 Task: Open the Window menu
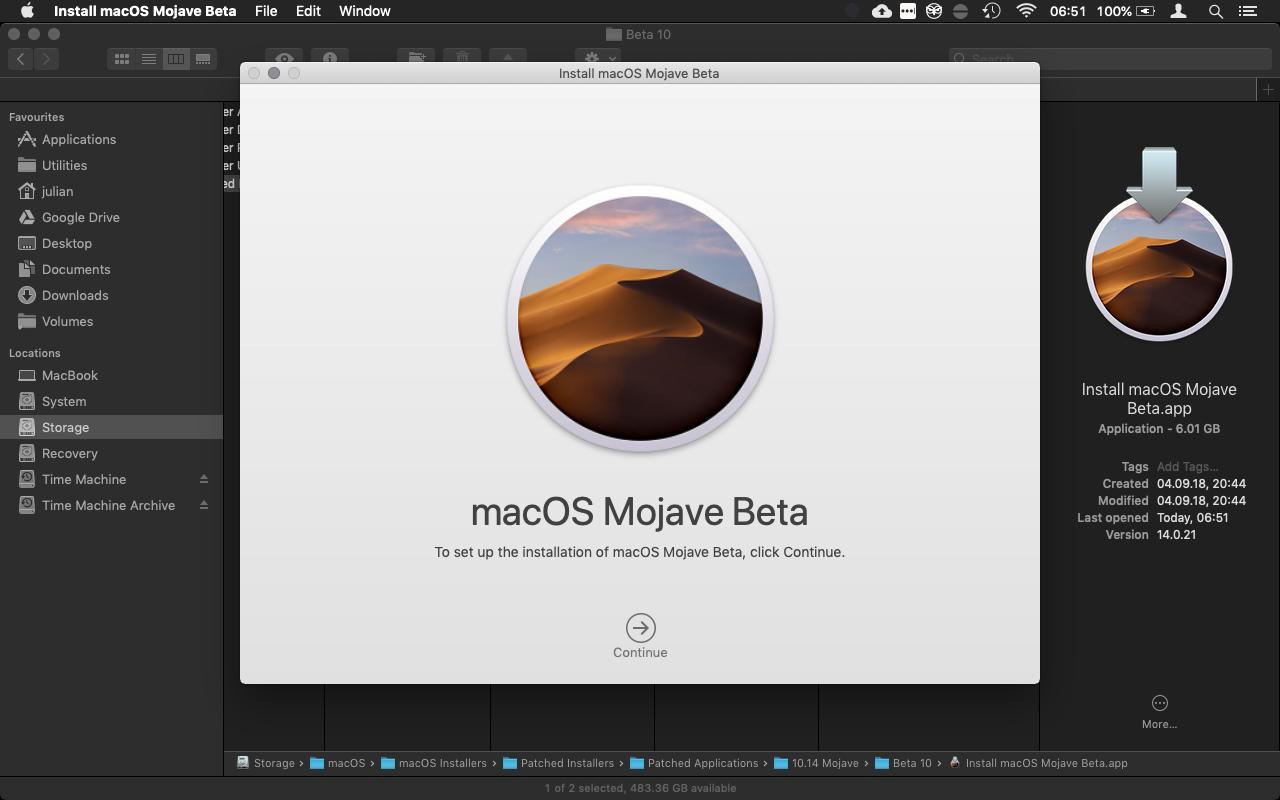(365, 11)
